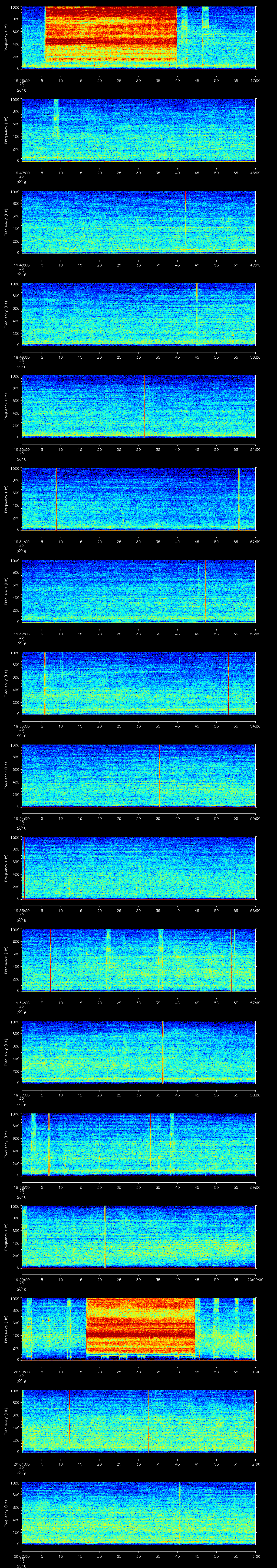Select the spectrogram starting at 19:47:00
This screenshot has height=1568, width=277.
pos(139,130)
